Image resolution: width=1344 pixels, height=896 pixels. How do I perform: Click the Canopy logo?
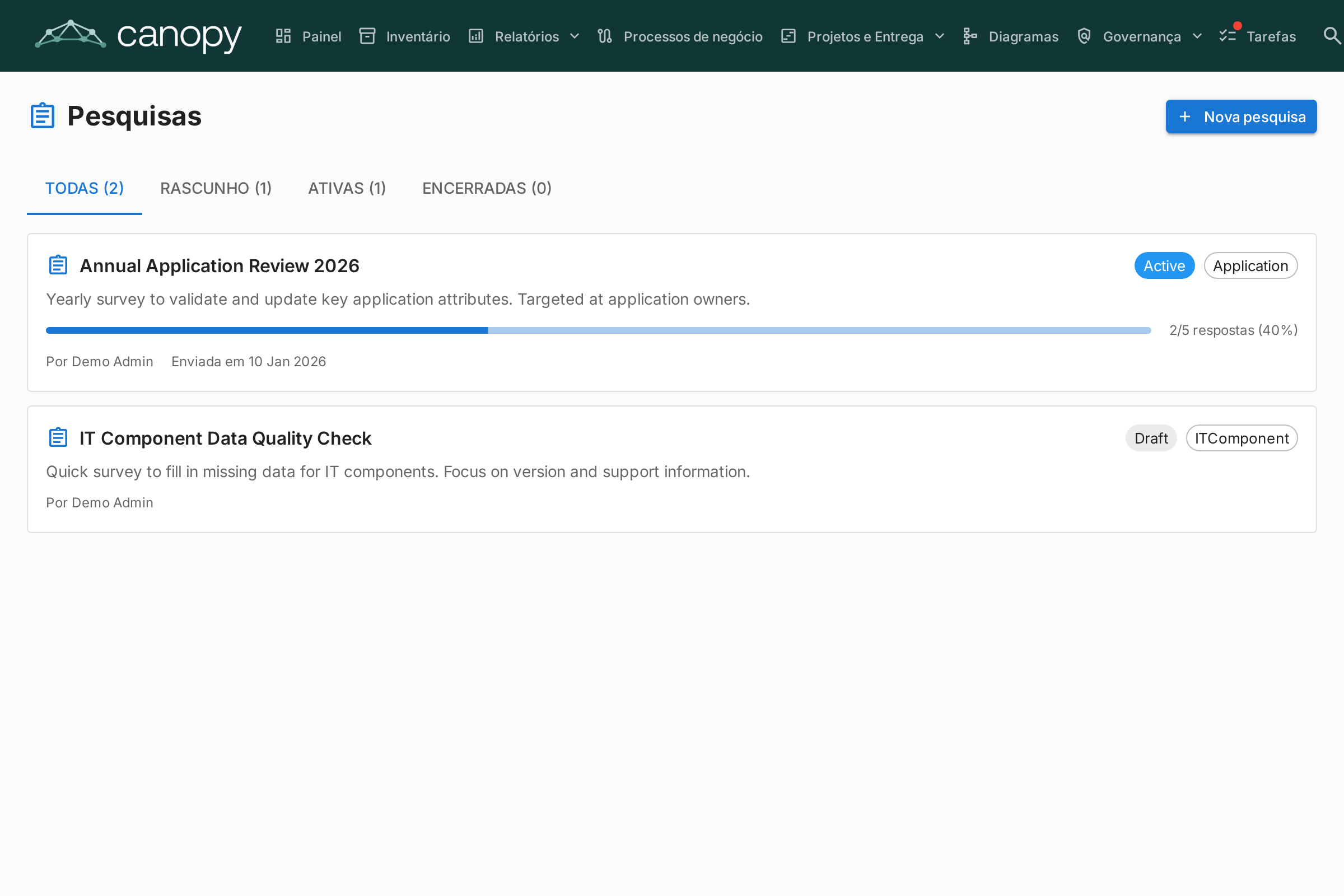point(138,35)
